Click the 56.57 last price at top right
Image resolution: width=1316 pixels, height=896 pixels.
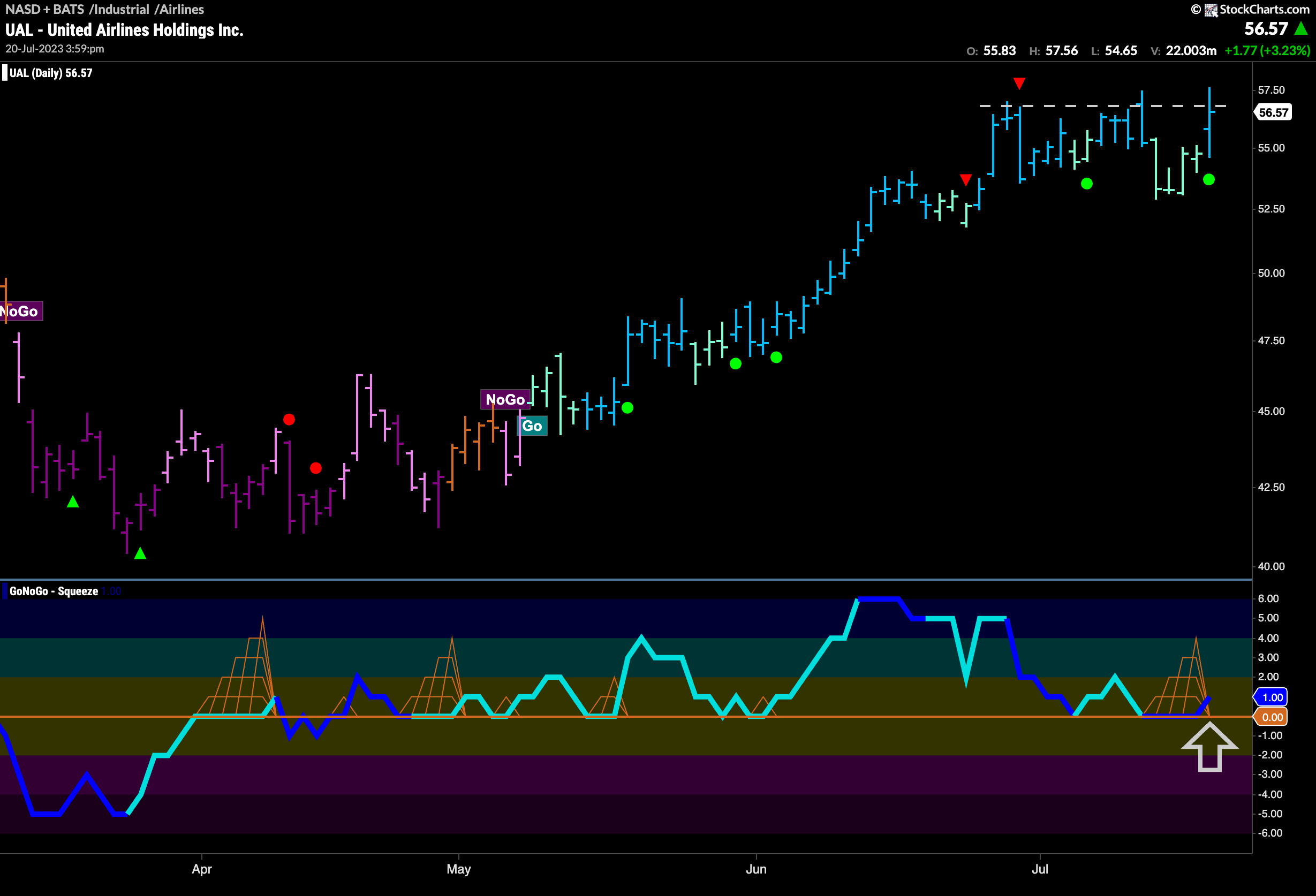pyautogui.click(x=1266, y=29)
